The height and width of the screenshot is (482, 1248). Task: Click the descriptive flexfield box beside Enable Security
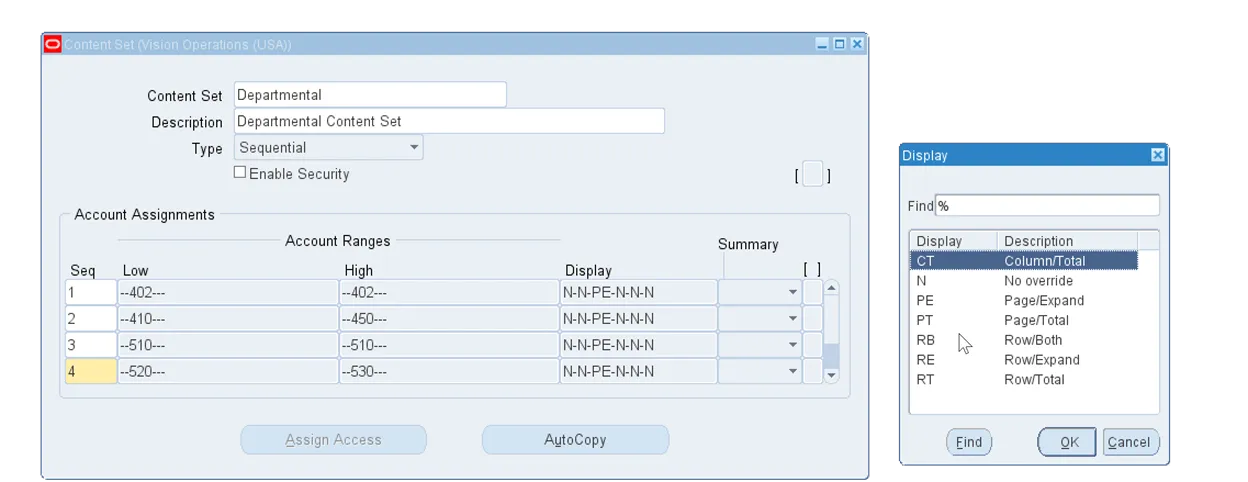(x=813, y=174)
